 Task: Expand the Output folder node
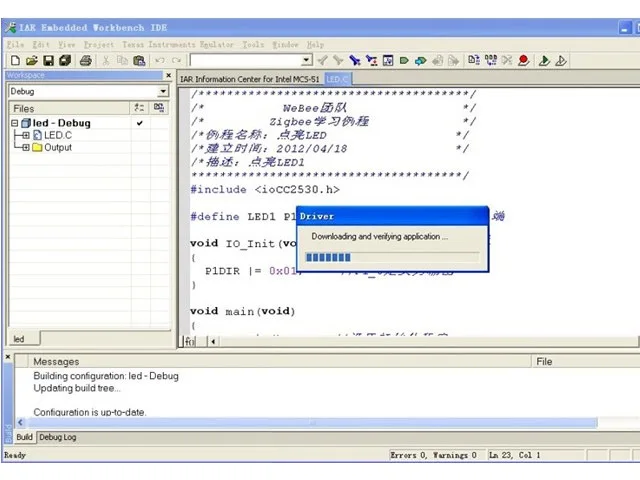(x=26, y=147)
